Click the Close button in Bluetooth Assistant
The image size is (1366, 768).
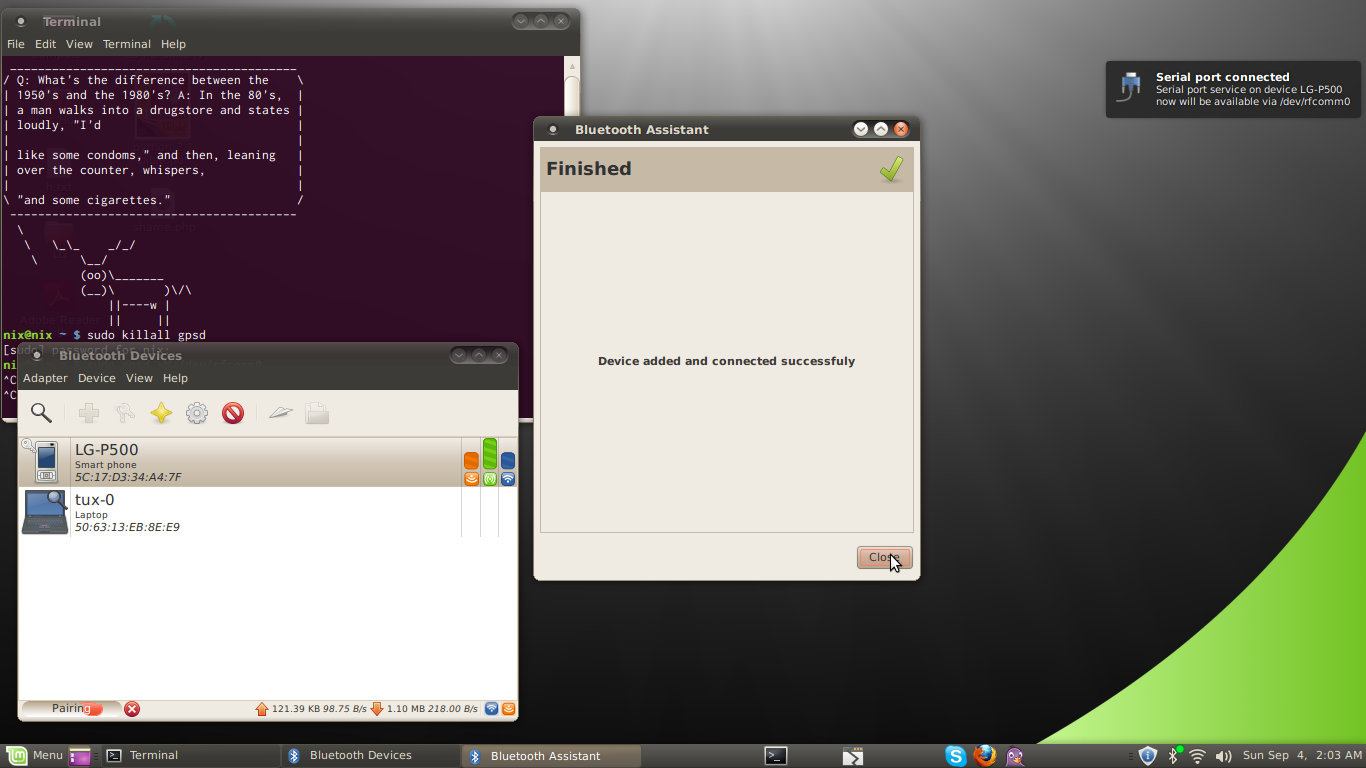884,558
